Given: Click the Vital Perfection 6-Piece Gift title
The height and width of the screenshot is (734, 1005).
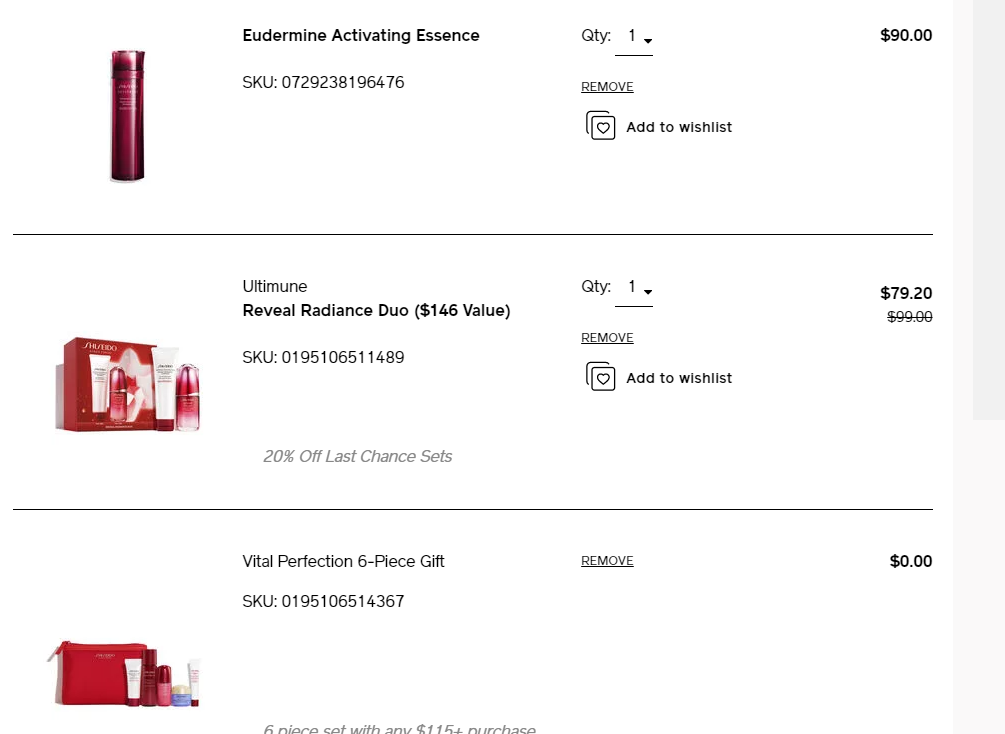Looking at the screenshot, I should [x=343, y=561].
